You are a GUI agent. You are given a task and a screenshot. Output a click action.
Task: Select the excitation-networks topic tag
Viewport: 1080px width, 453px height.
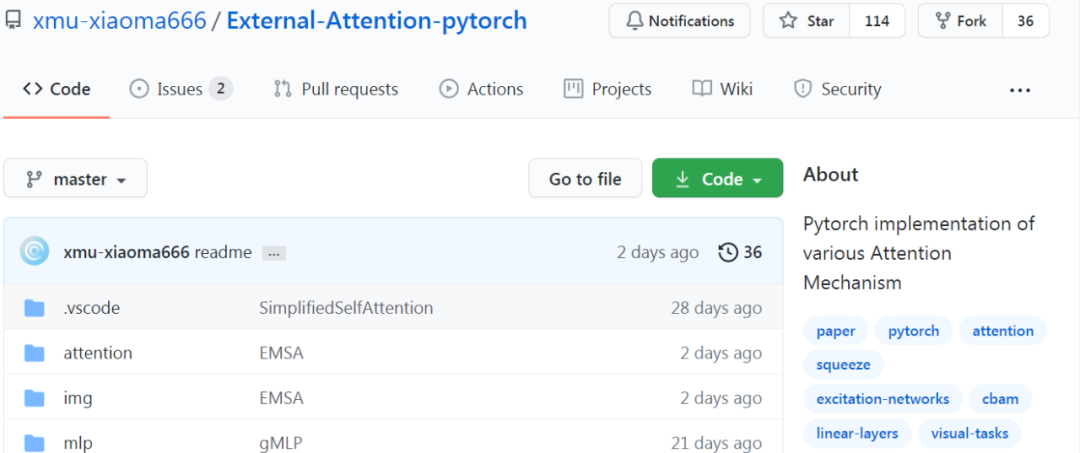click(882, 399)
